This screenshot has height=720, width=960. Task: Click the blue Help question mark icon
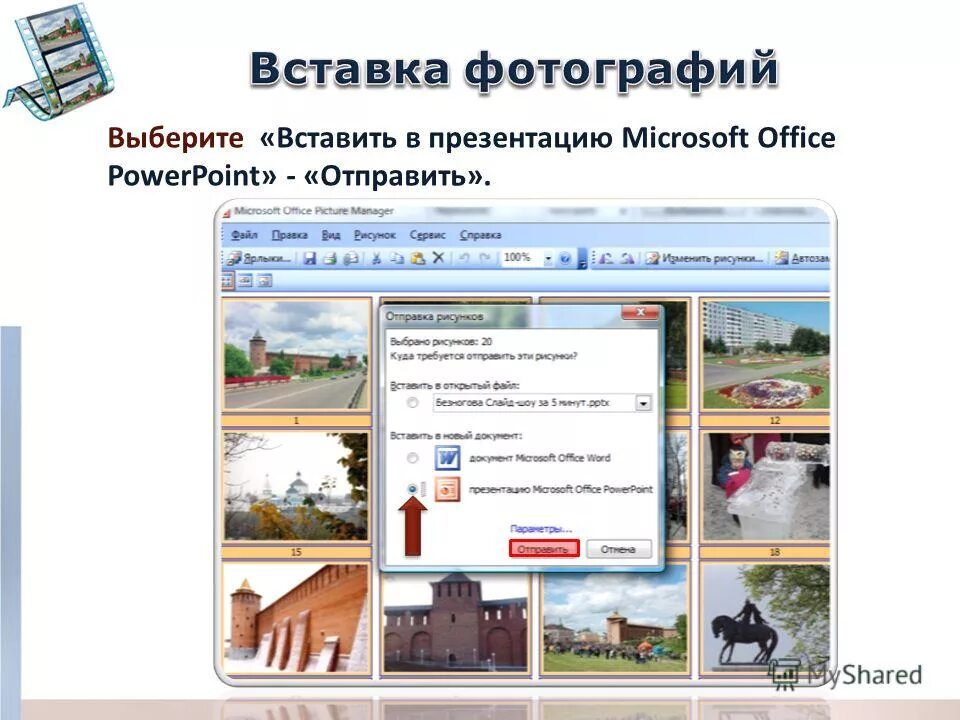(x=565, y=258)
